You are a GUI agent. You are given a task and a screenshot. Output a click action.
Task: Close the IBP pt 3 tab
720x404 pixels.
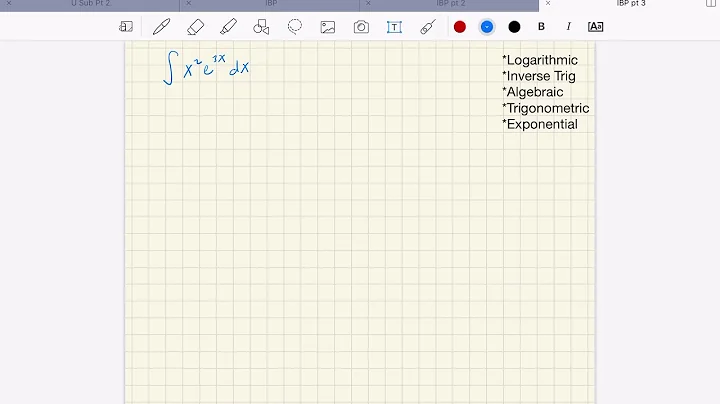(x=548, y=3)
